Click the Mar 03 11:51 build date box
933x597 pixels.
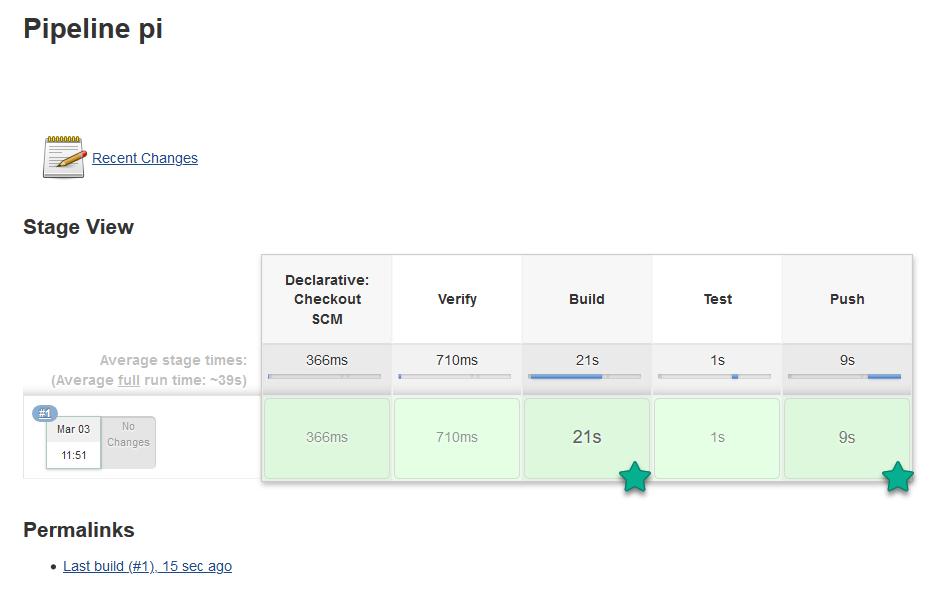72,442
